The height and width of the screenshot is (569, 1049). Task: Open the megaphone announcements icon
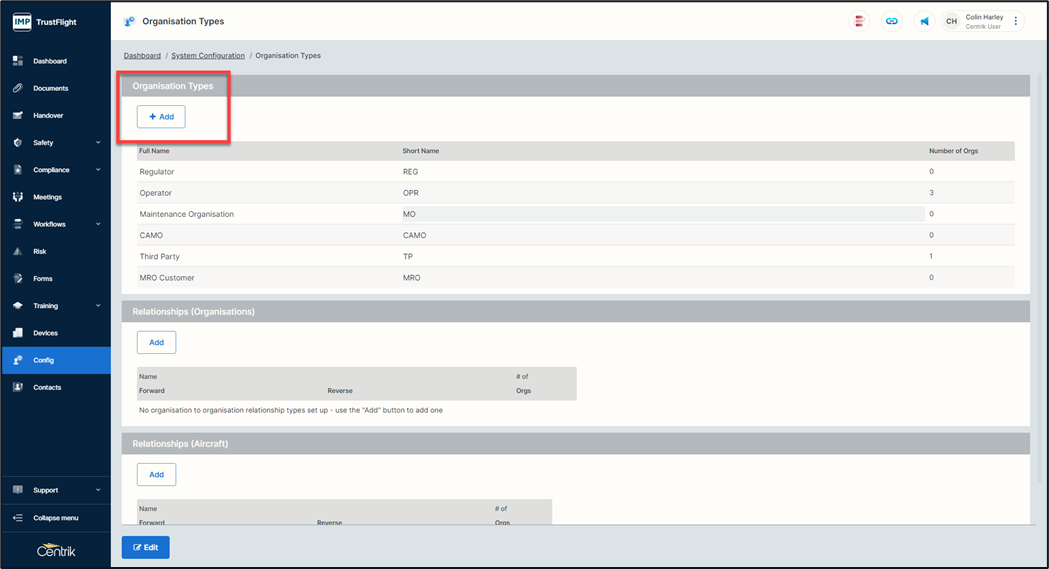pyautogui.click(x=924, y=21)
